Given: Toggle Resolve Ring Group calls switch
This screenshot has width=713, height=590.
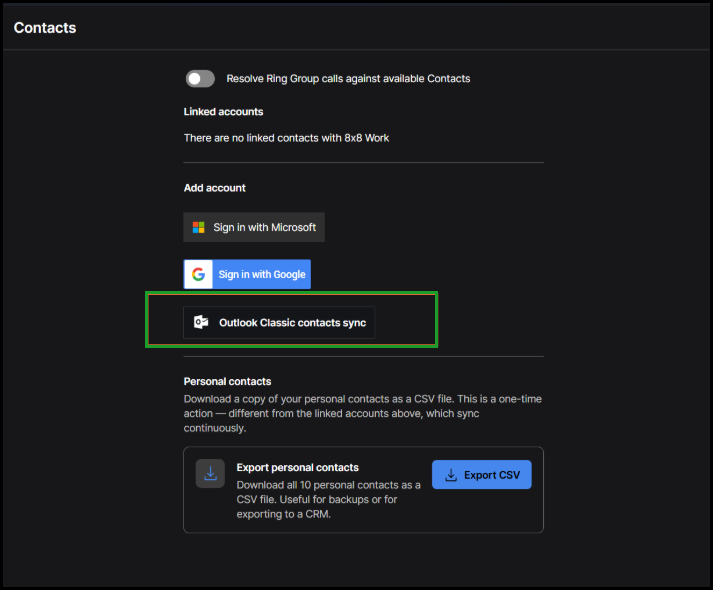Looking at the screenshot, I should pos(200,79).
